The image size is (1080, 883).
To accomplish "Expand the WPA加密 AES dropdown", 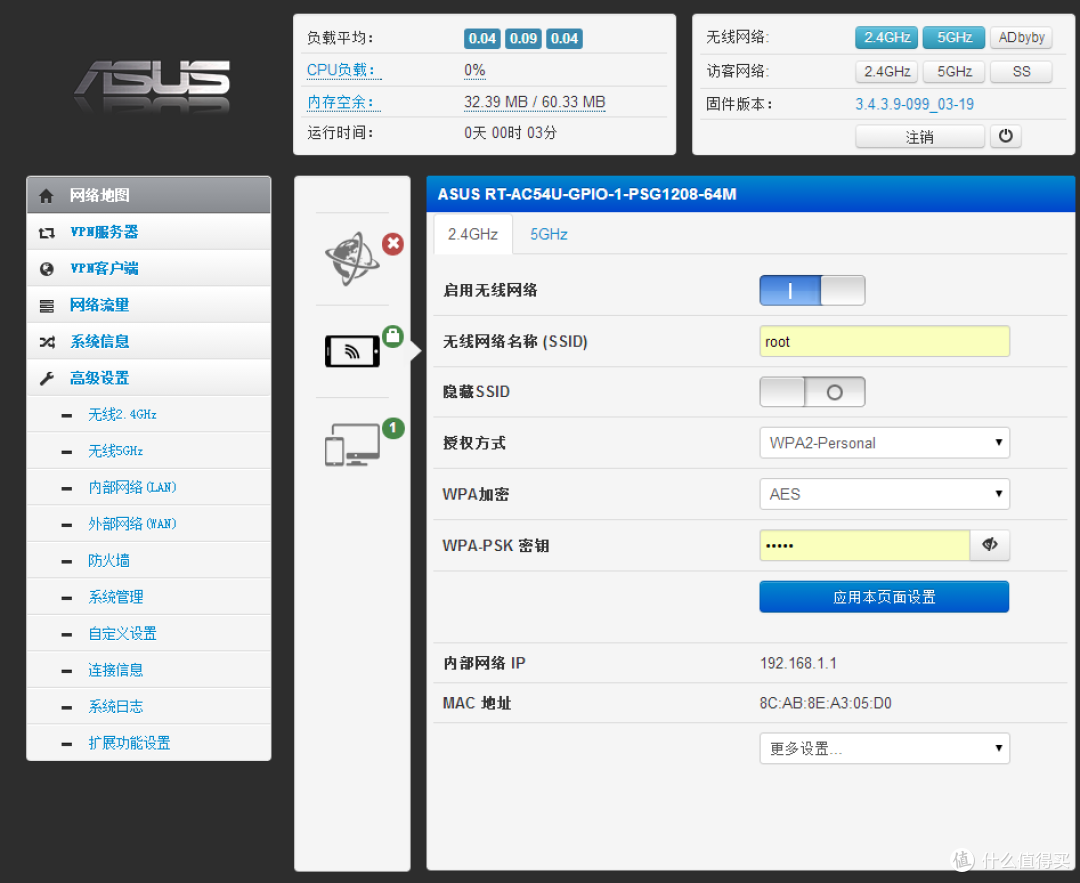I will tap(884, 494).
